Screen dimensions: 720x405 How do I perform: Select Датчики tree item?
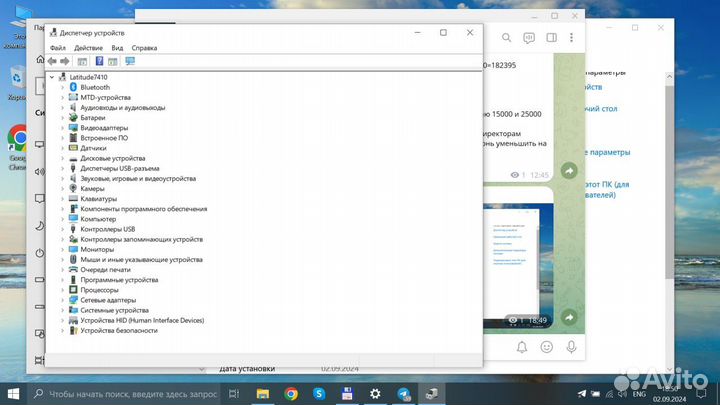click(93, 148)
